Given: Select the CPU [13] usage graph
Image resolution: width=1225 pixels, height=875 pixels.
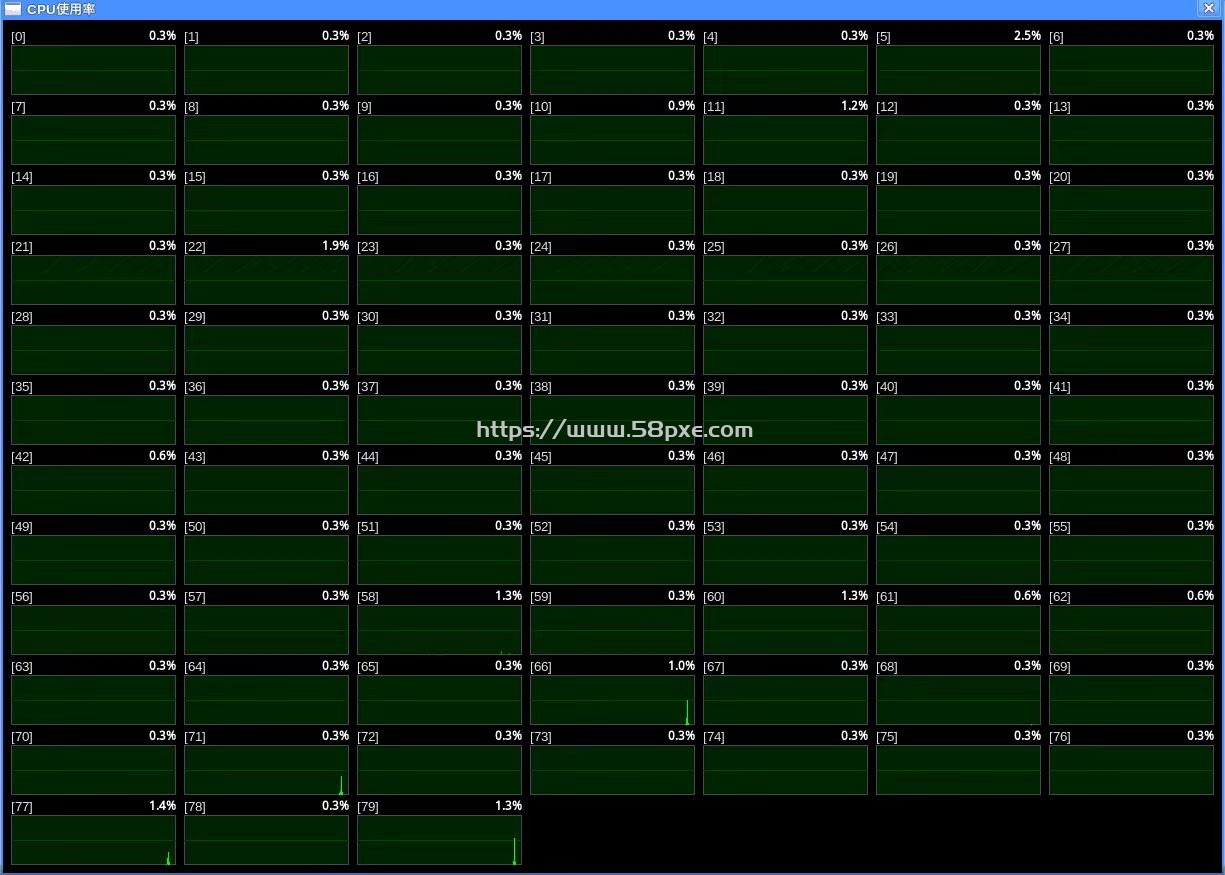Looking at the screenshot, I should point(1131,140).
